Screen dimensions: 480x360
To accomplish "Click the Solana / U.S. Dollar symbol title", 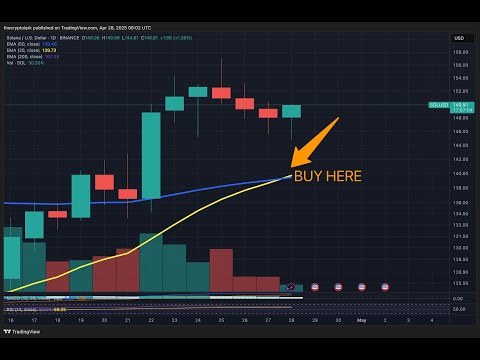I will tap(43, 38).
